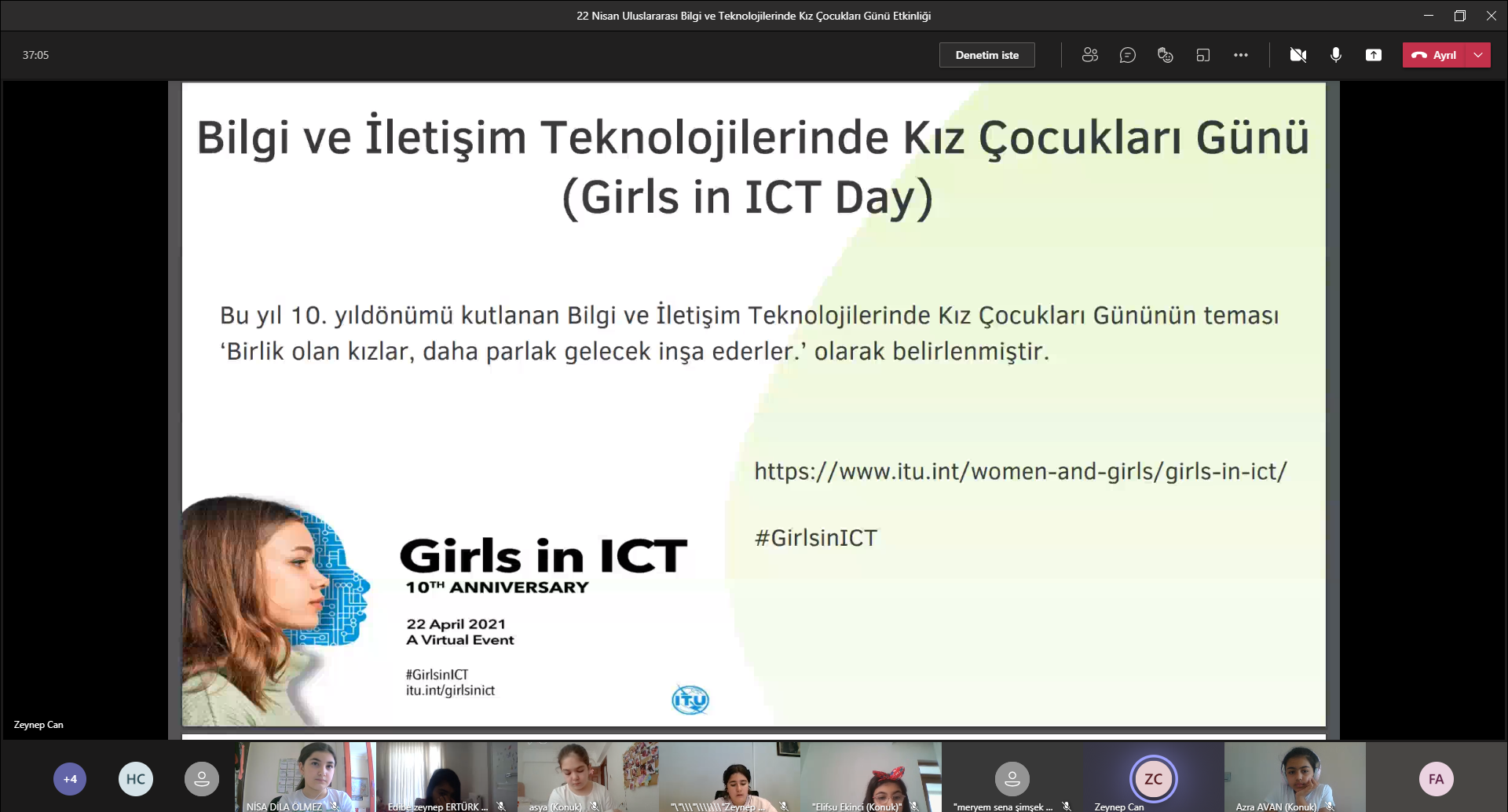Show the participants panel
Screen dimensions: 1508x812
pos(1089,55)
